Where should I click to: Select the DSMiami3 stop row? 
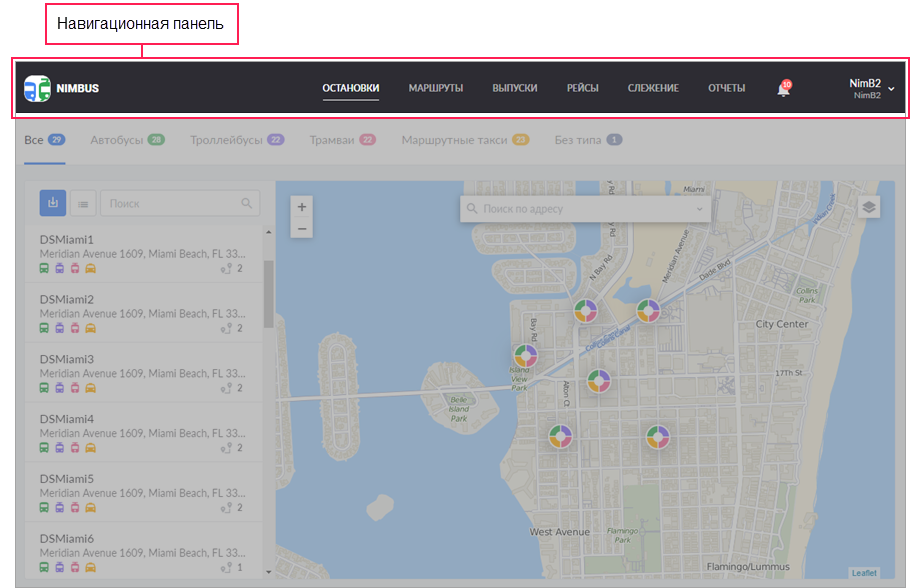tap(144, 374)
